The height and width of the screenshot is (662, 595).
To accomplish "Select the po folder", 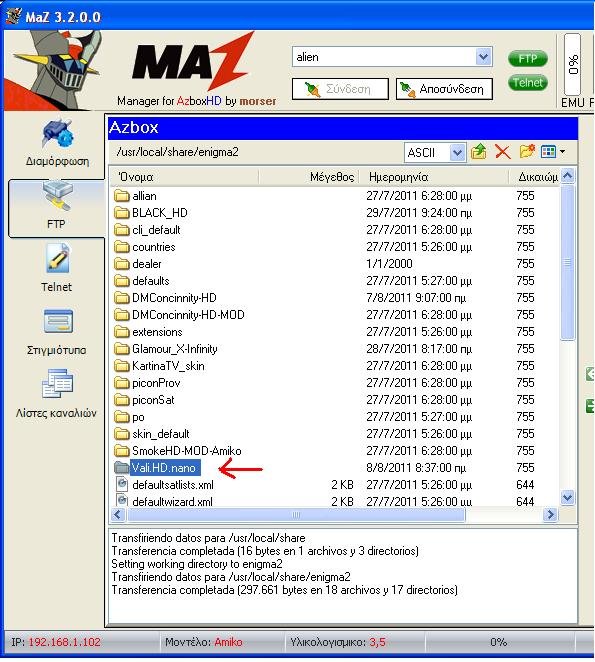I will pyautogui.click(x=130, y=417).
